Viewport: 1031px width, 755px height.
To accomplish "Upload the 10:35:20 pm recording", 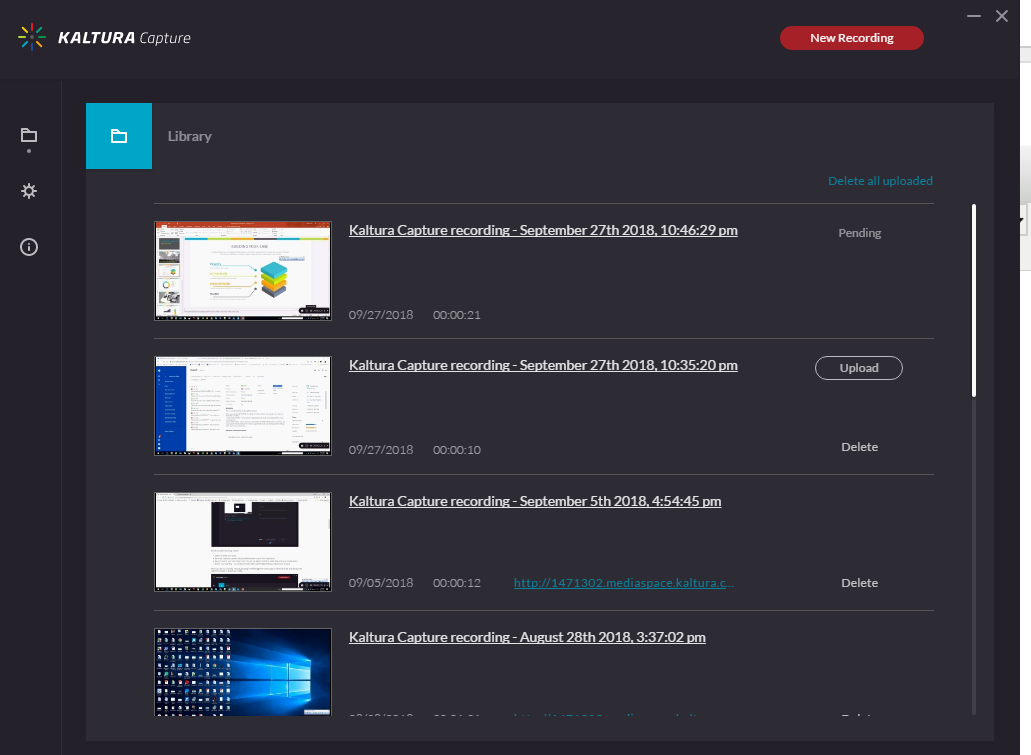I will (859, 368).
